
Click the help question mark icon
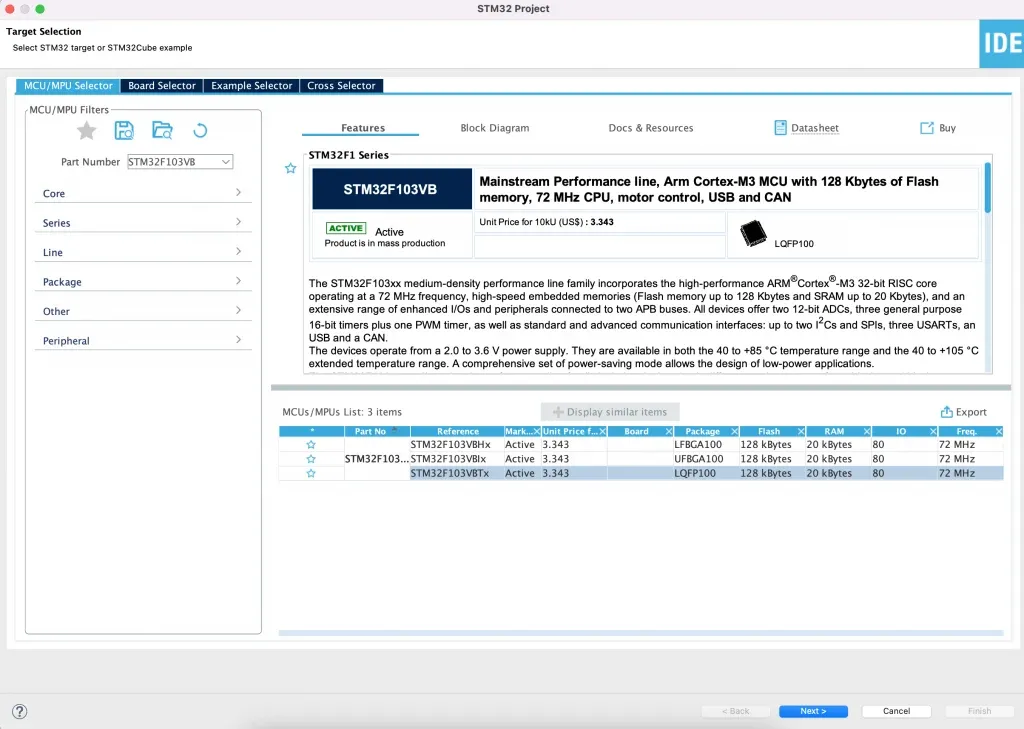(x=19, y=711)
